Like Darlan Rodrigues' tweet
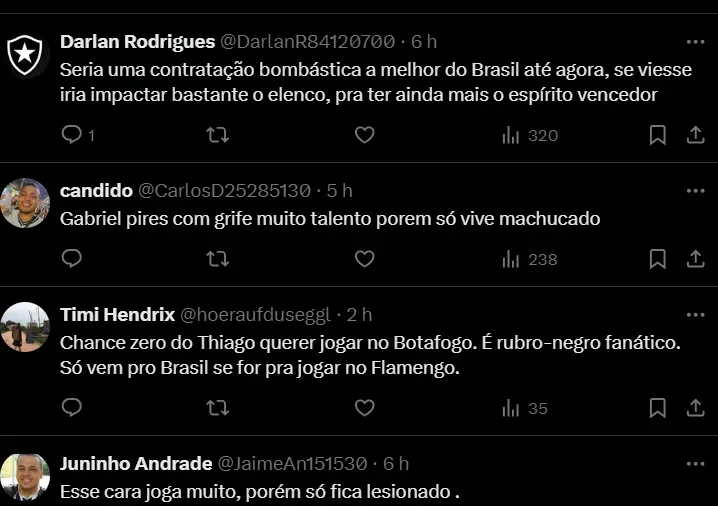The image size is (718, 506). click(364, 135)
